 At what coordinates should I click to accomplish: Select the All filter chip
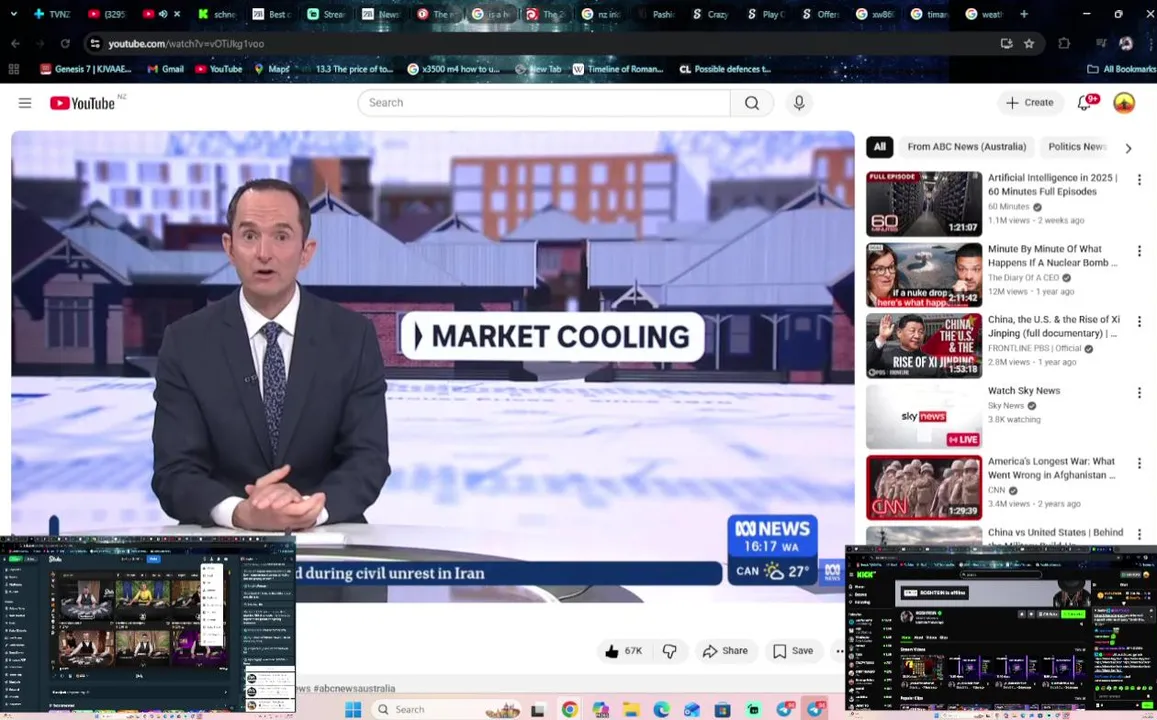point(880,147)
